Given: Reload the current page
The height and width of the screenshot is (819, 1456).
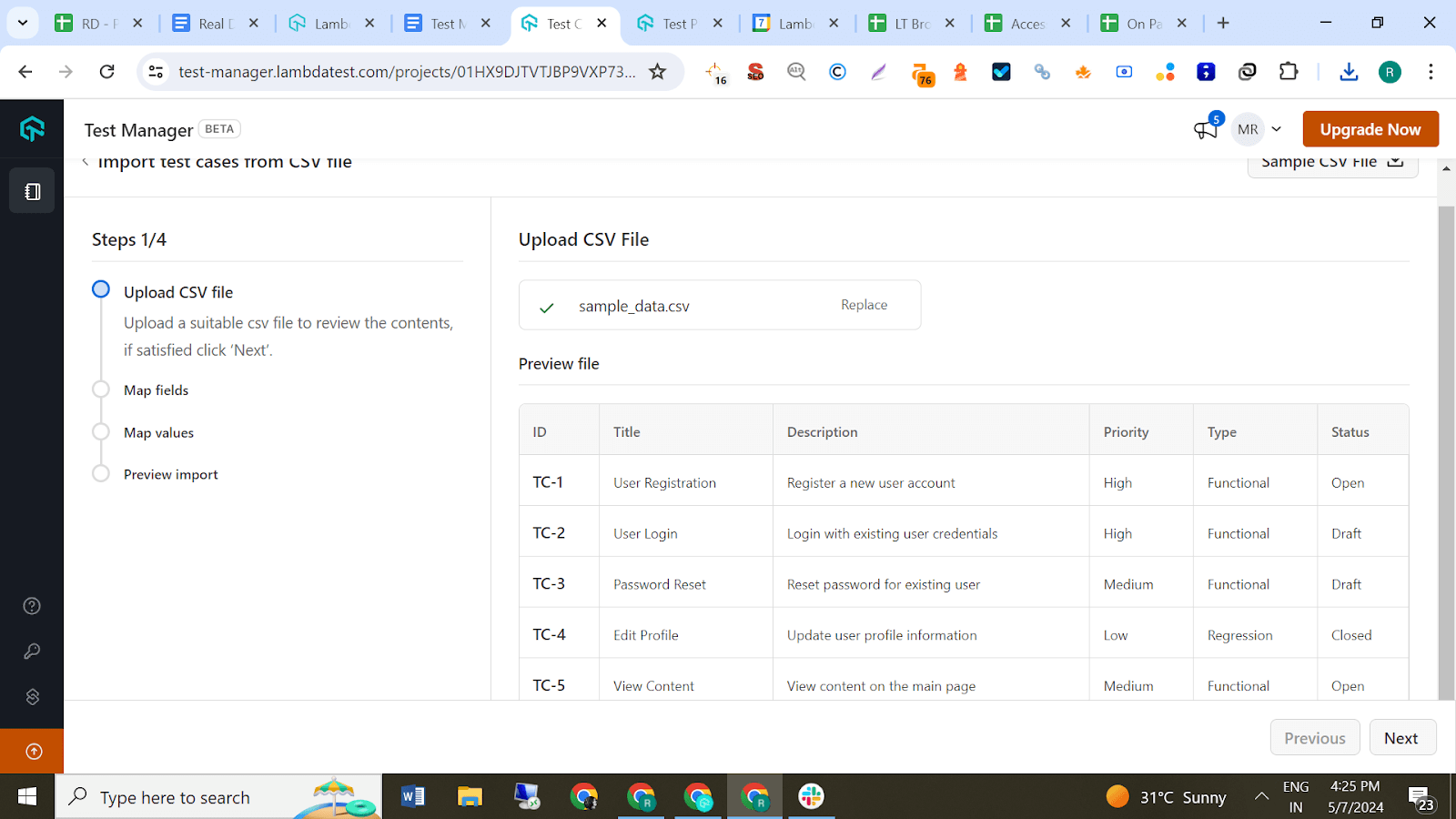Looking at the screenshot, I should (107, 71).
